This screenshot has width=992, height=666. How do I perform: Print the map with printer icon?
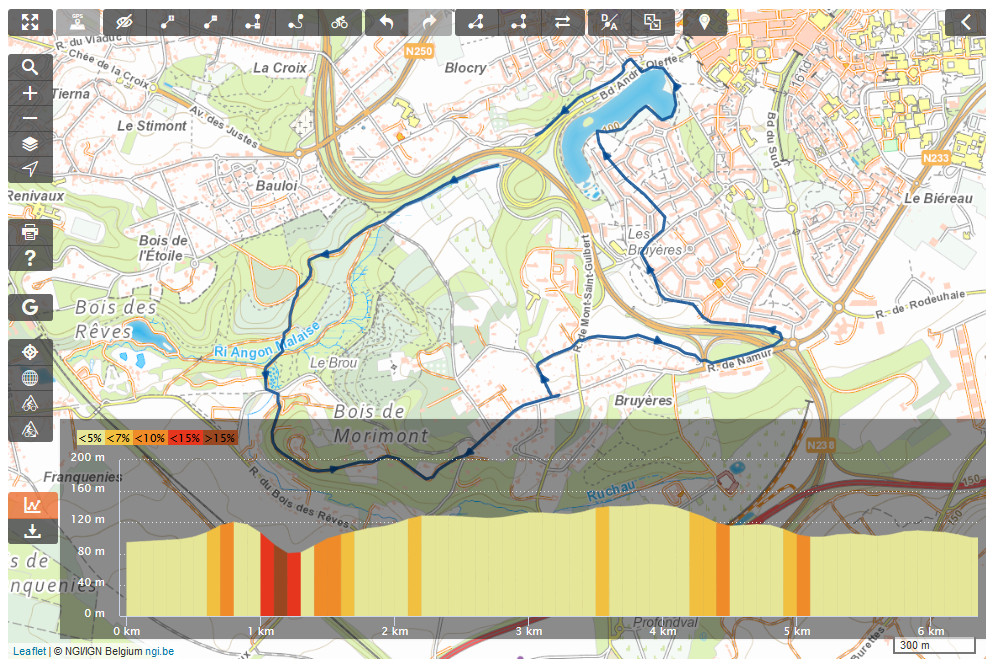30,232
